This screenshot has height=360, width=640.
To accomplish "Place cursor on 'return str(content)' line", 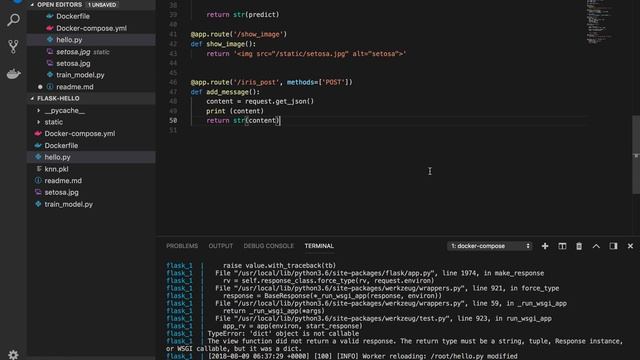I will tap(243, 120).
